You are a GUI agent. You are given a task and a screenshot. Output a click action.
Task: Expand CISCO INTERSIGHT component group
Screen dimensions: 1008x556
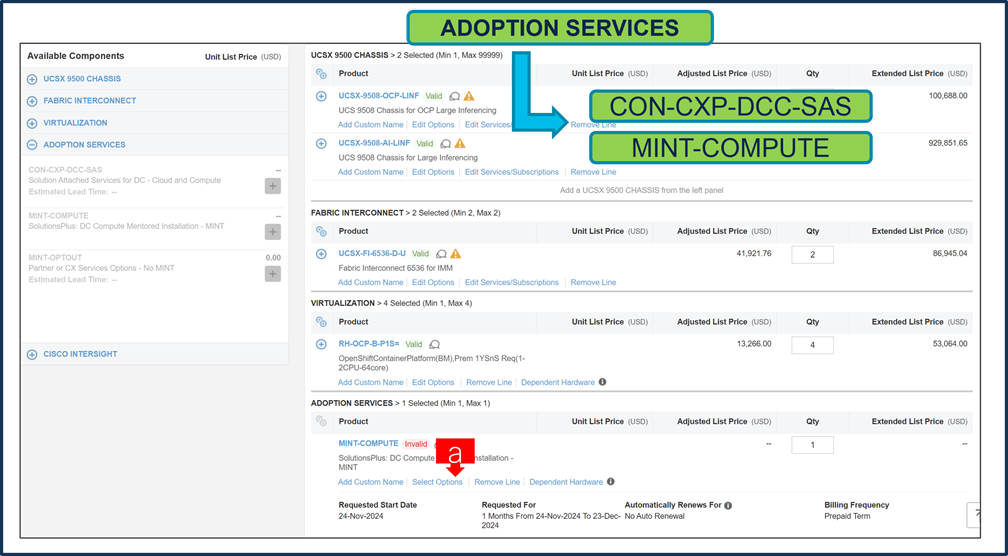click(x=32, y=354)
